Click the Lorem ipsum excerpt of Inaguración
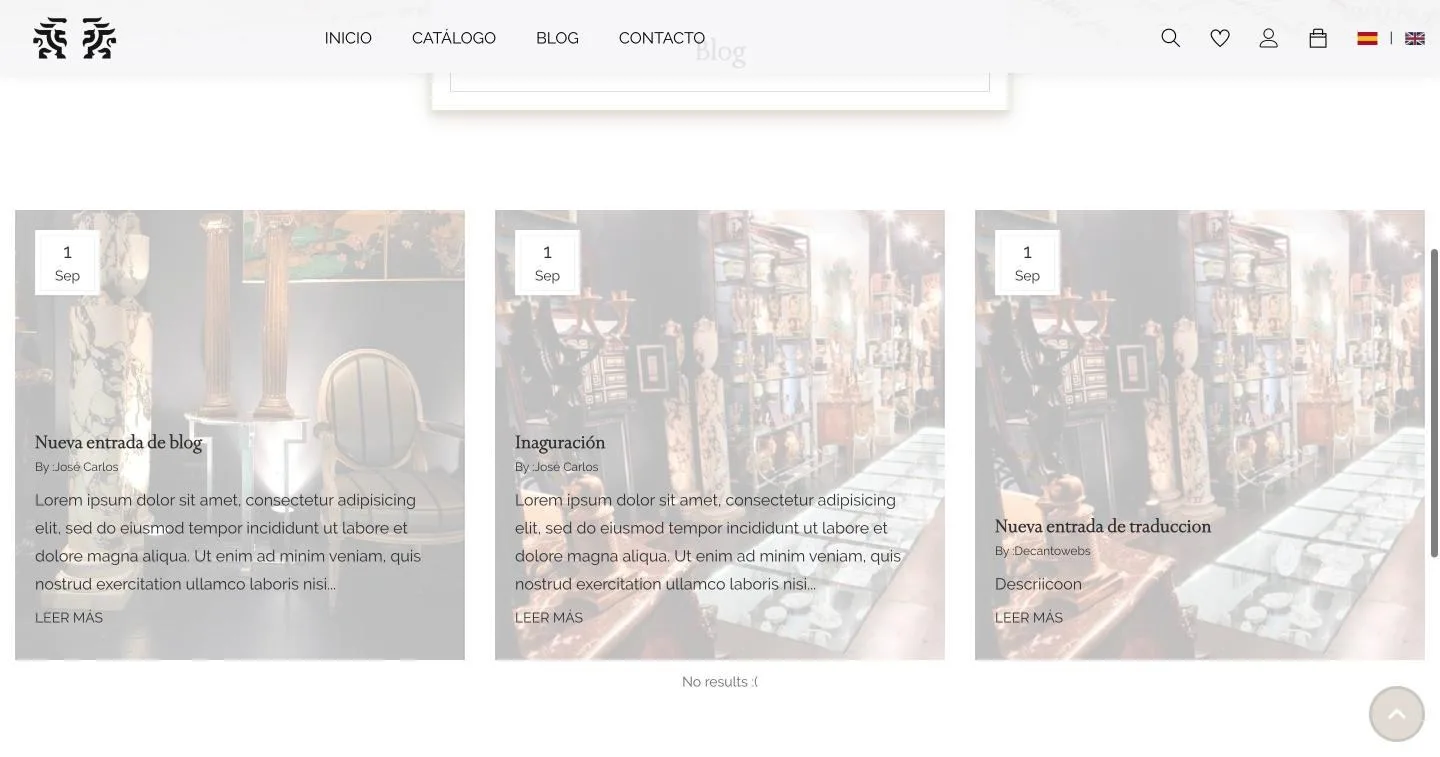This screenshot has height=757, width=1440. [x=708, y=542]
